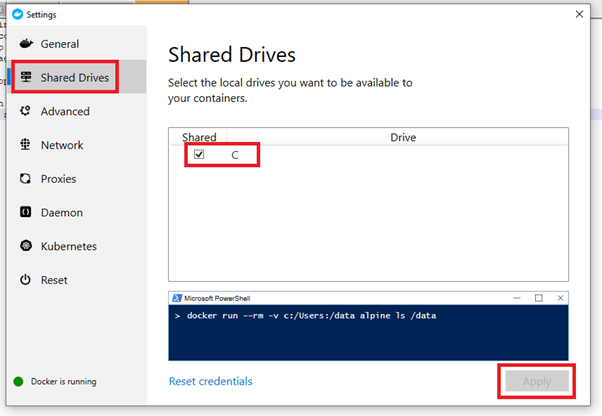Viewport: 602px width, 416px height.
Task: Click the Reset credentials link
Action: pos(211,381)
